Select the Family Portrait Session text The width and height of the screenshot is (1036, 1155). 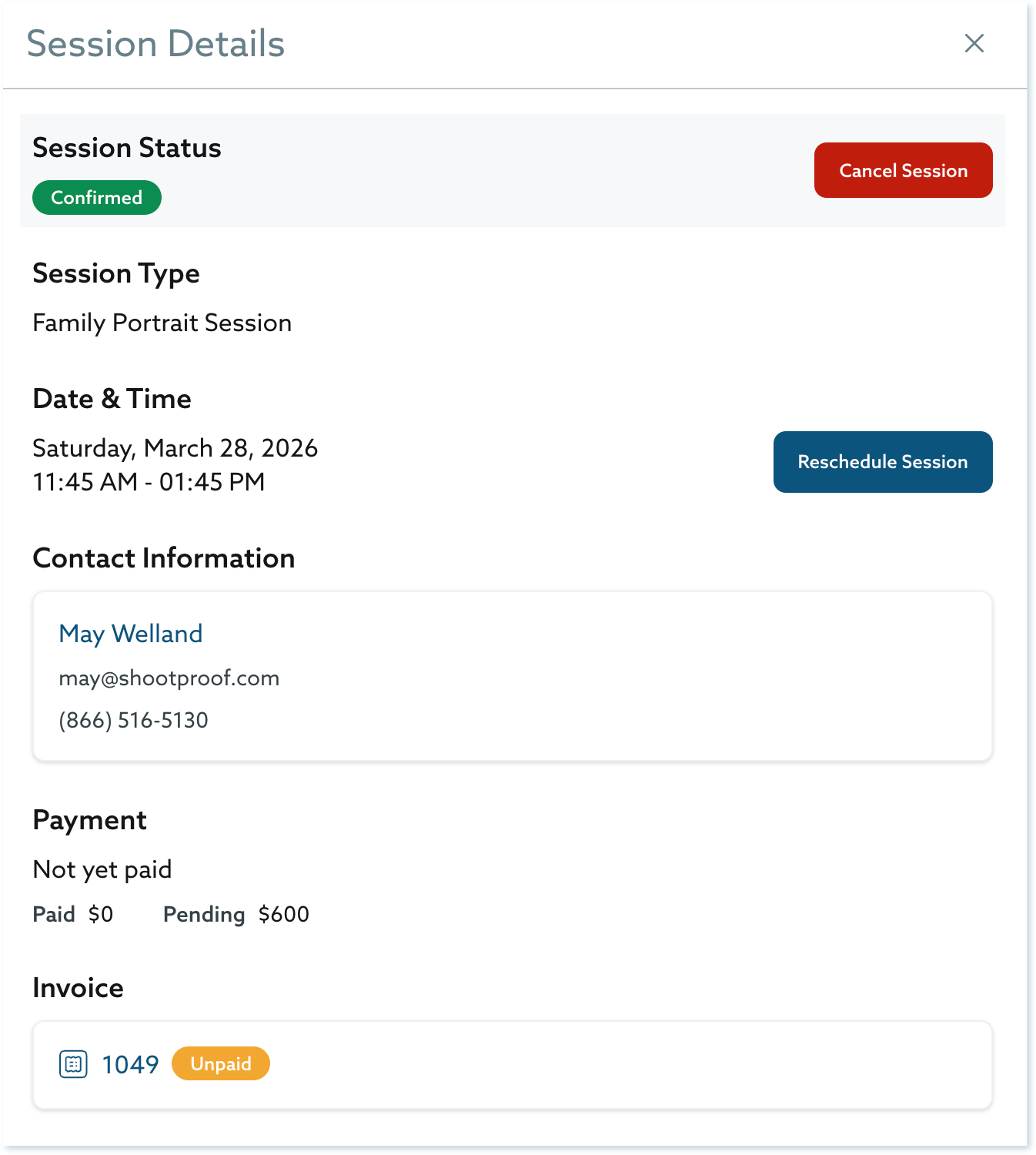click(x=162, y=323)
